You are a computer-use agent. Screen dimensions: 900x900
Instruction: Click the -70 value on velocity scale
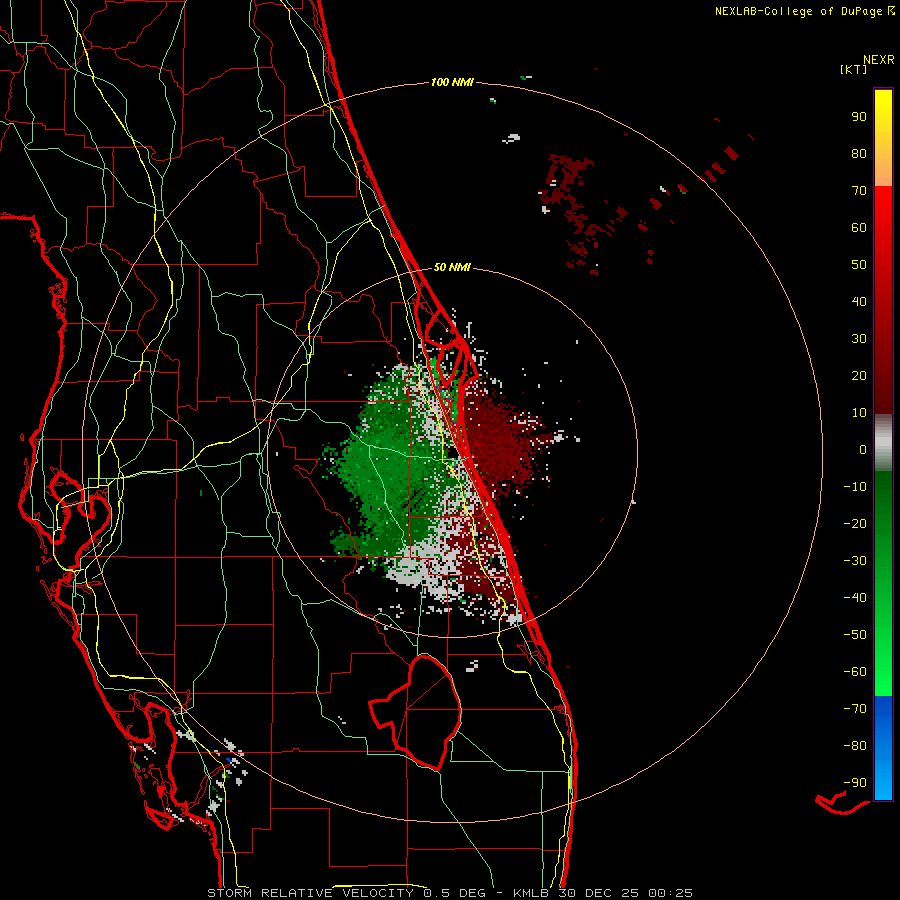pyautogui.click(x=855, y=709)
